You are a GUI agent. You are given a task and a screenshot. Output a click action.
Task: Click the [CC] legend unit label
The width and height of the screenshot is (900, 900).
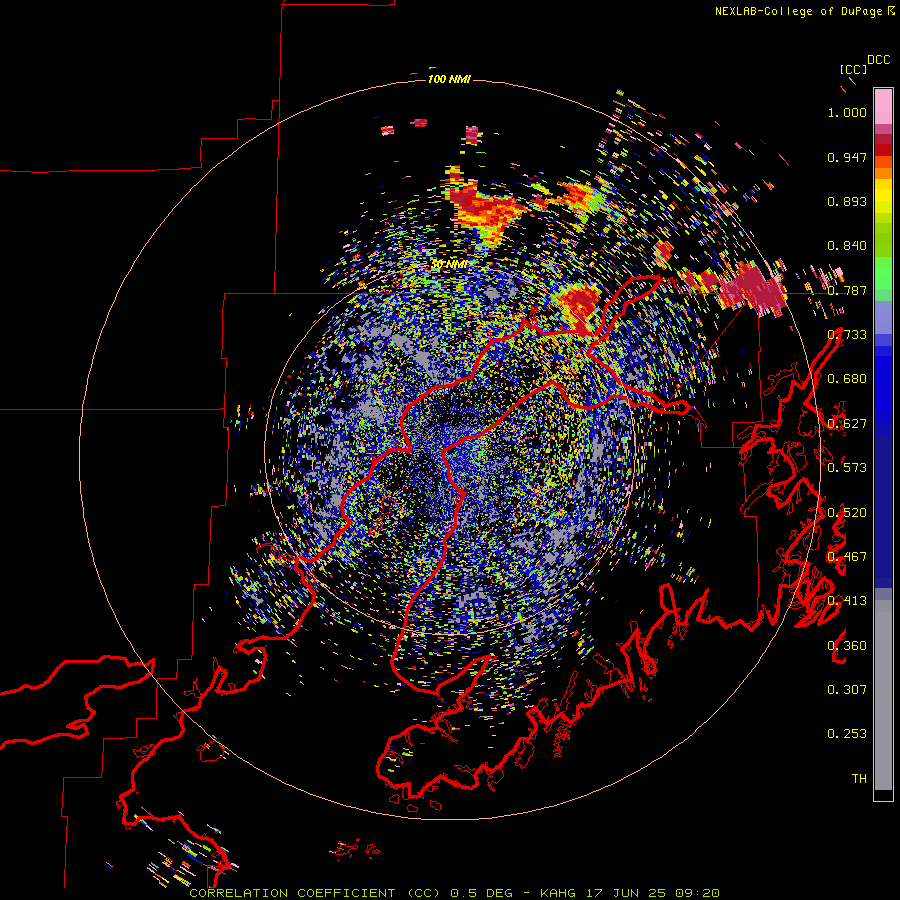tap(853, 69)
